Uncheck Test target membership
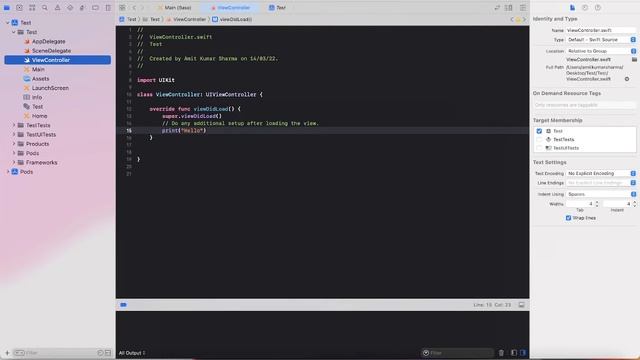This screenshot has height=360, width=640. (539, 131)
